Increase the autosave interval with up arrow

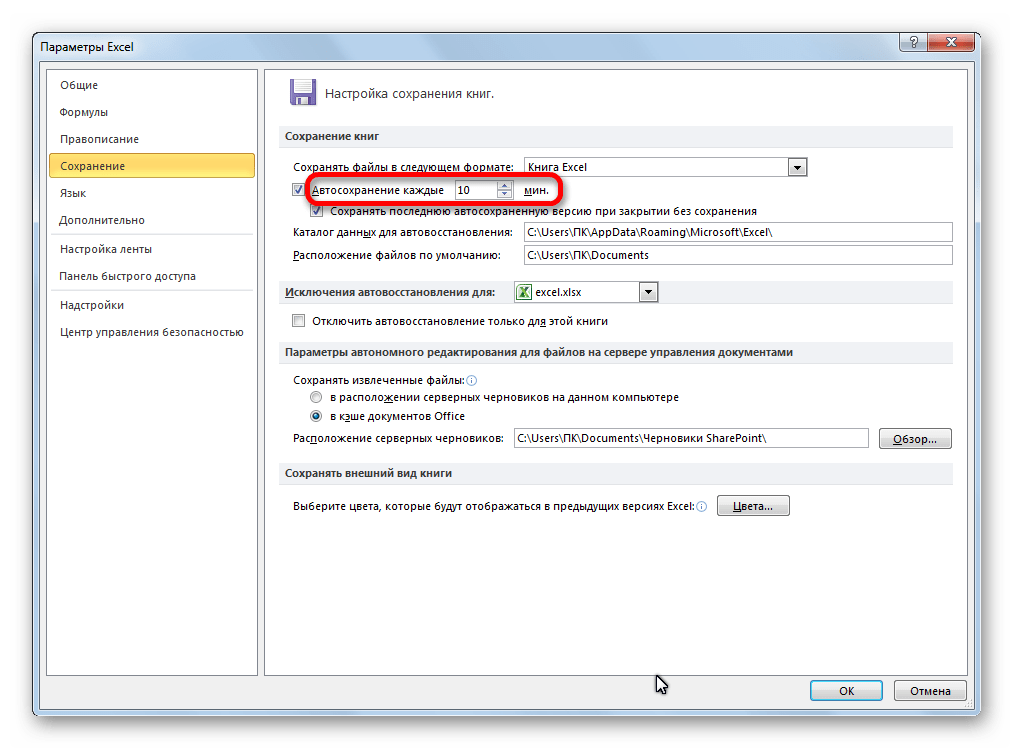(x=504, y=186)
